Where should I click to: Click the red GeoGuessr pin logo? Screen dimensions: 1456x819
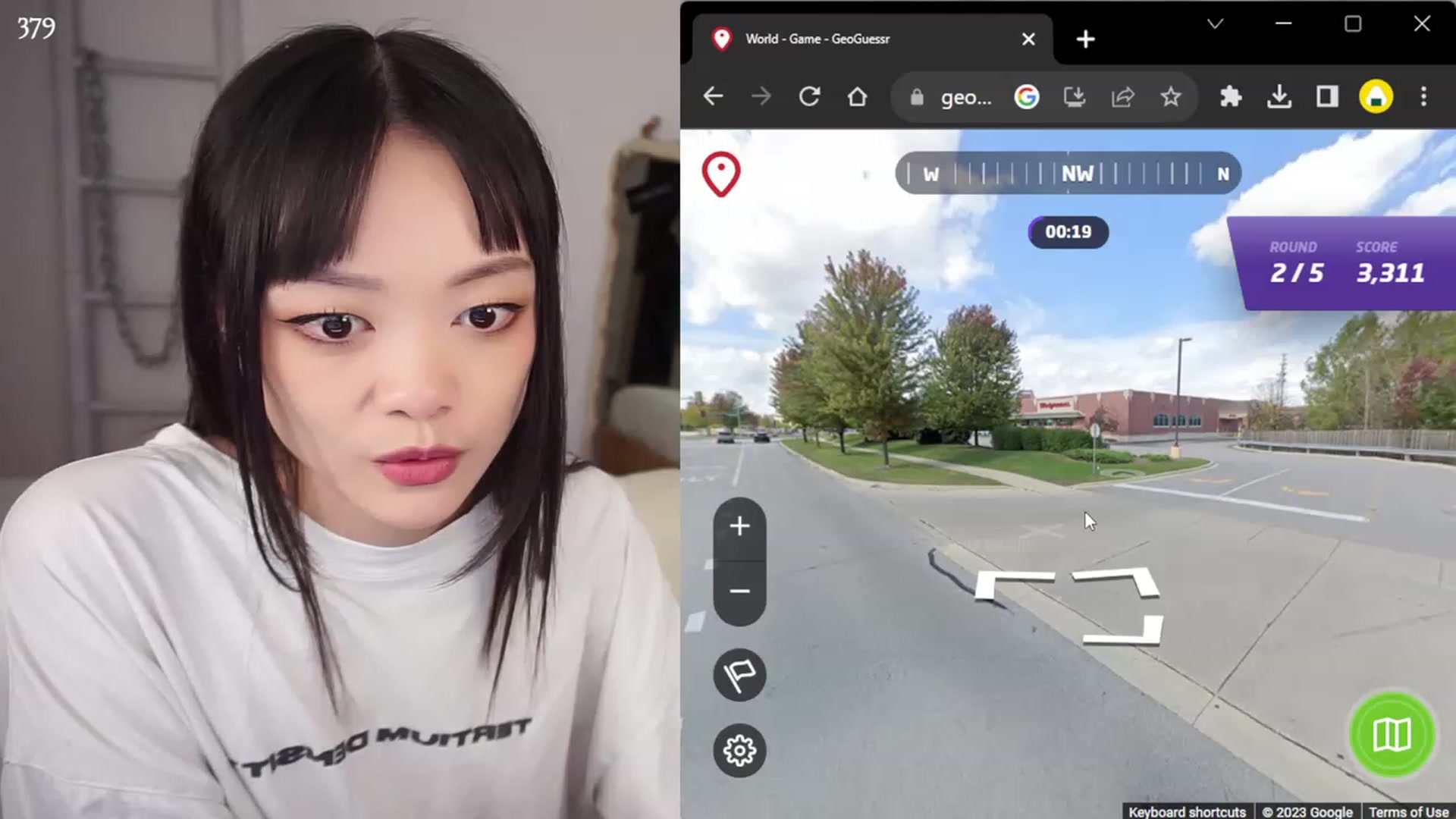click(x=720, y=174)
